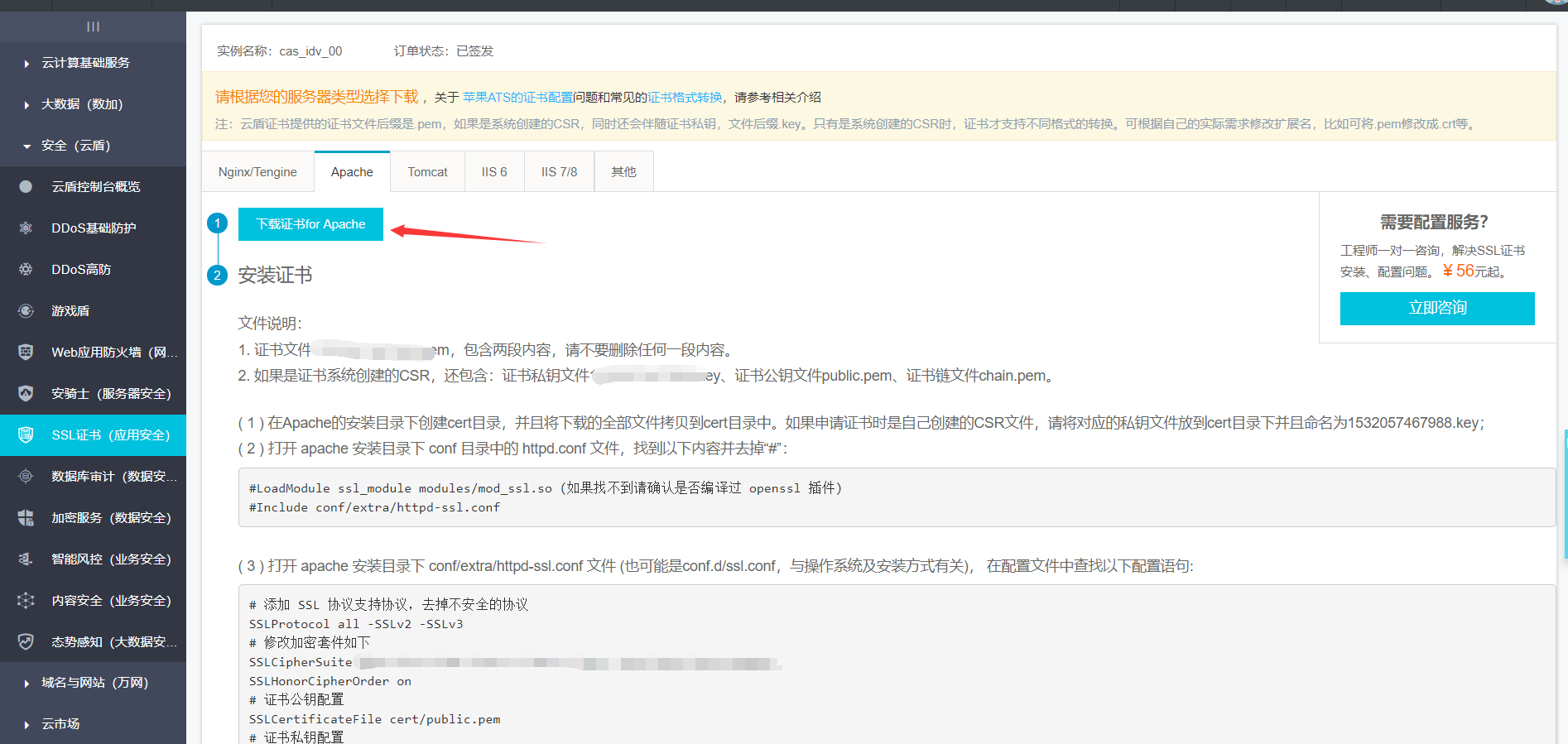Expand the 域名与网站（万网） group
This screenshot has height=744, width=1568.
pos(94,683)
